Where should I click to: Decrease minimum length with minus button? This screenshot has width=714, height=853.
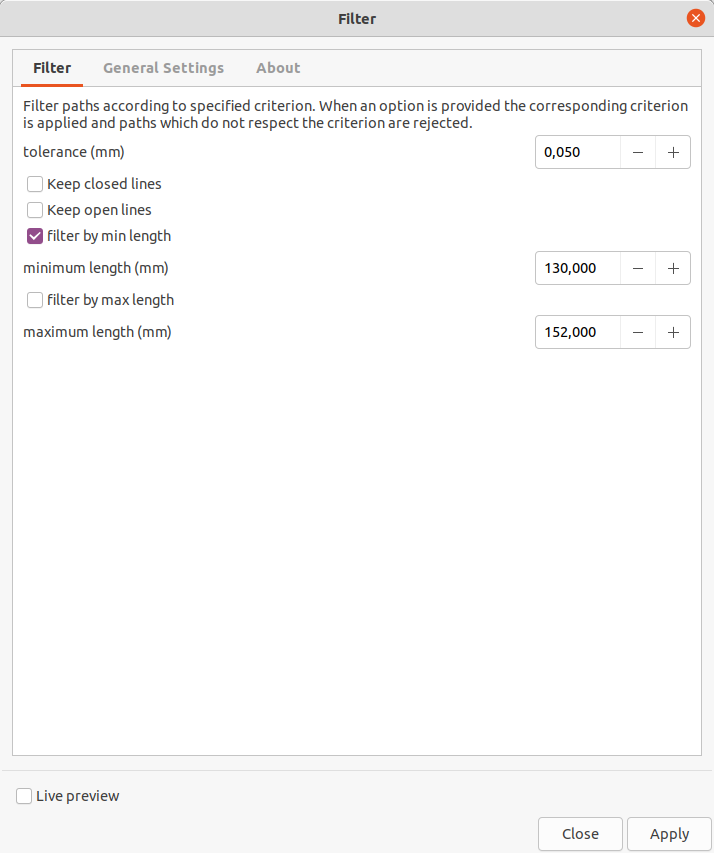[638, 268]
